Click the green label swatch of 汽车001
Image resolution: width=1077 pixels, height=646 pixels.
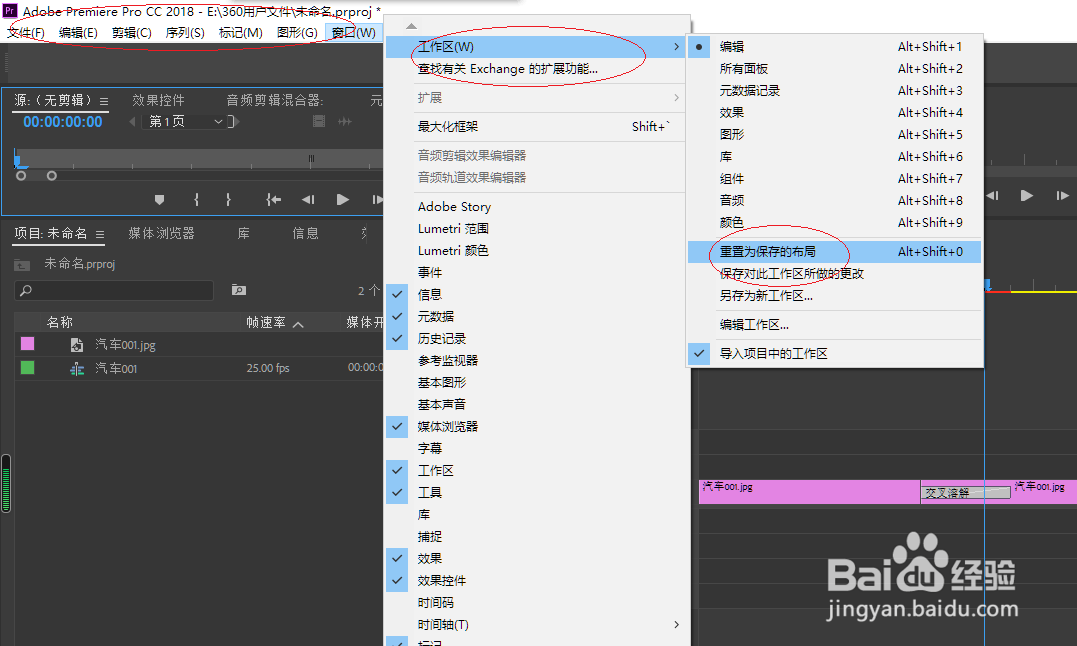tap(27, 368)
